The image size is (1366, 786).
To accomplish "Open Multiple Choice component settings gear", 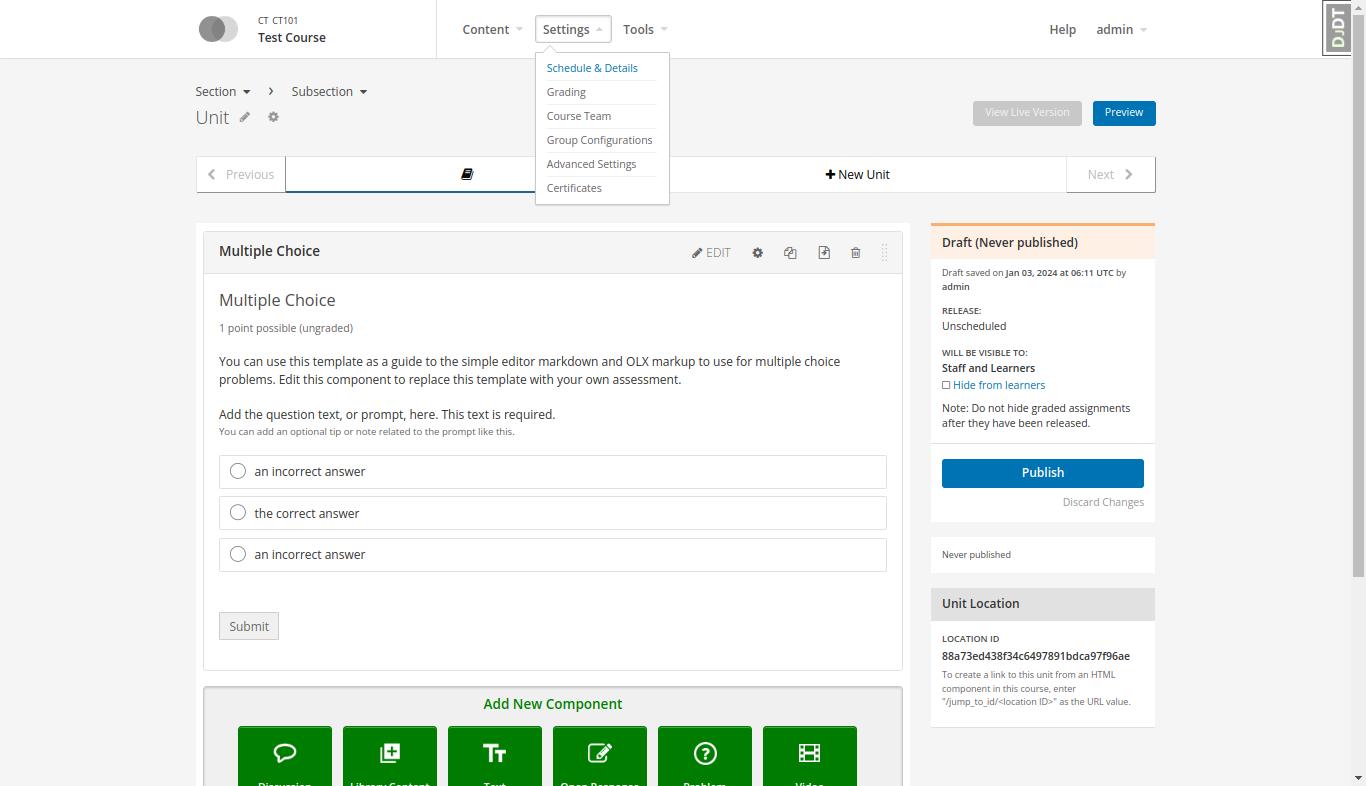I will pyautogui.click(x=757, y=253).
